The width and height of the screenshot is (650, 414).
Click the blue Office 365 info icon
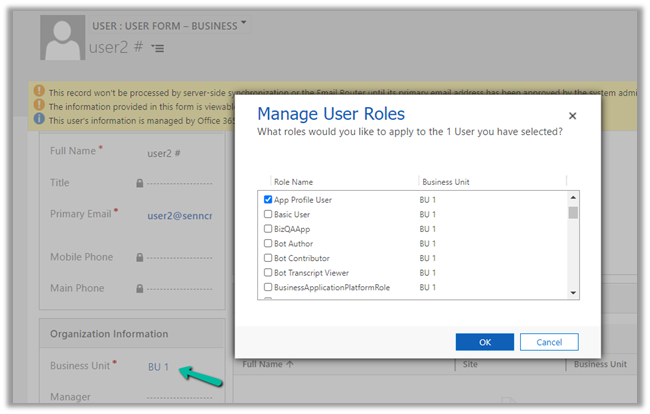tap(39, 118)
